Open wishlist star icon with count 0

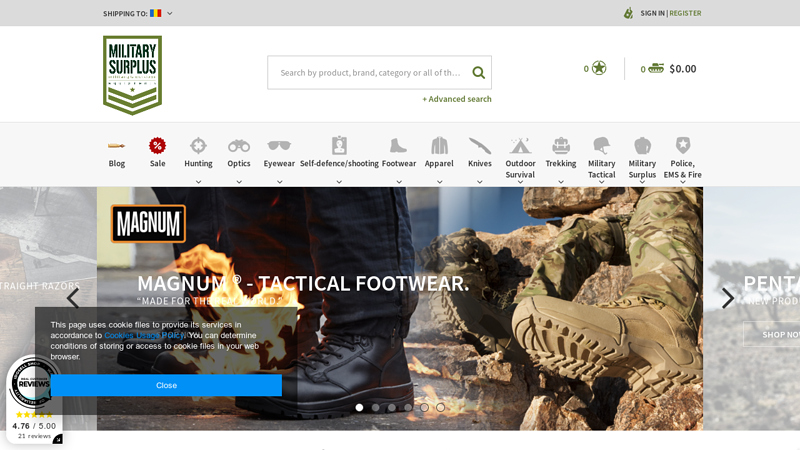pos(599,68)
